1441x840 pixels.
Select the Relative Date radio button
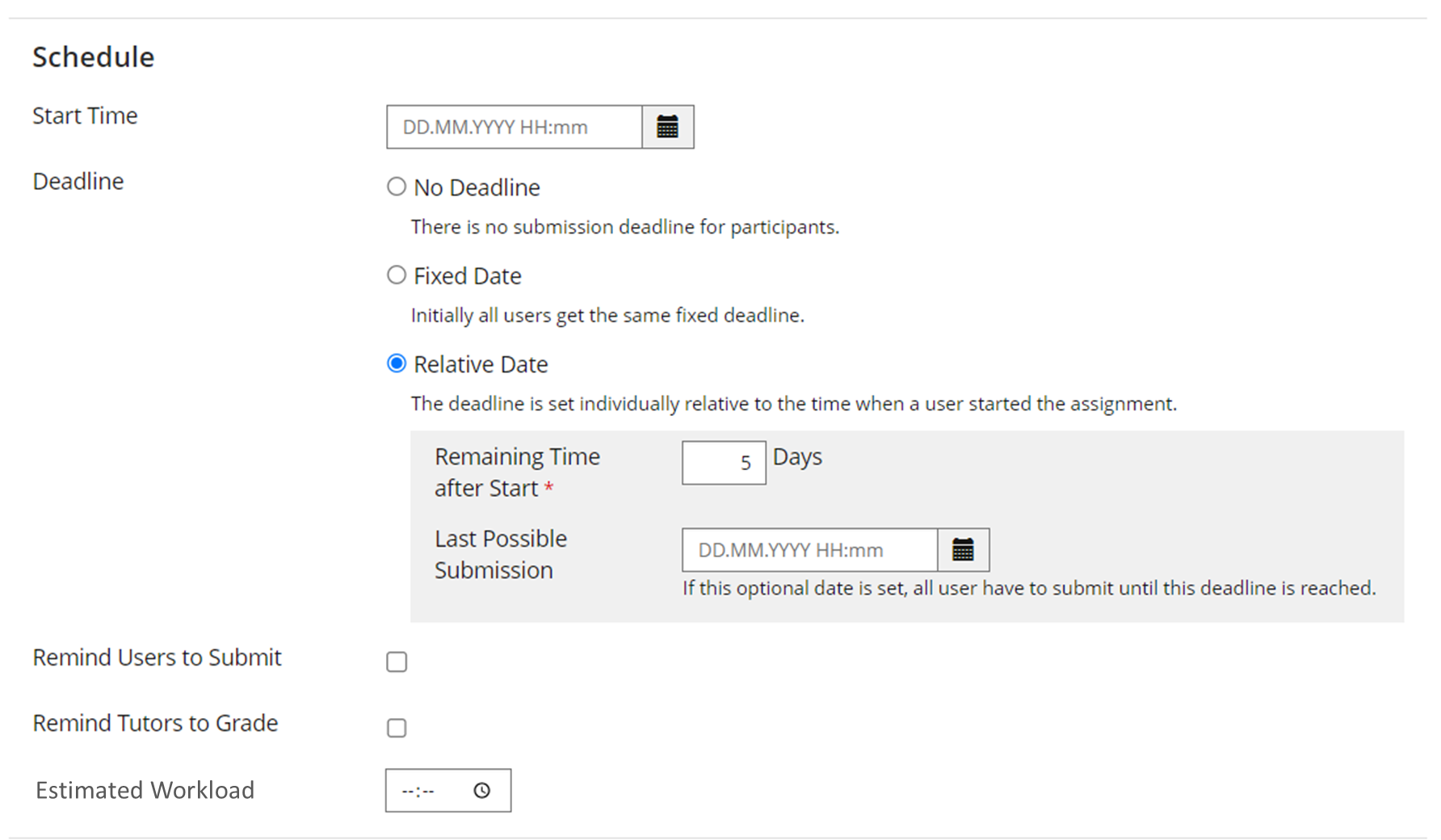click(x=397, y=364)
